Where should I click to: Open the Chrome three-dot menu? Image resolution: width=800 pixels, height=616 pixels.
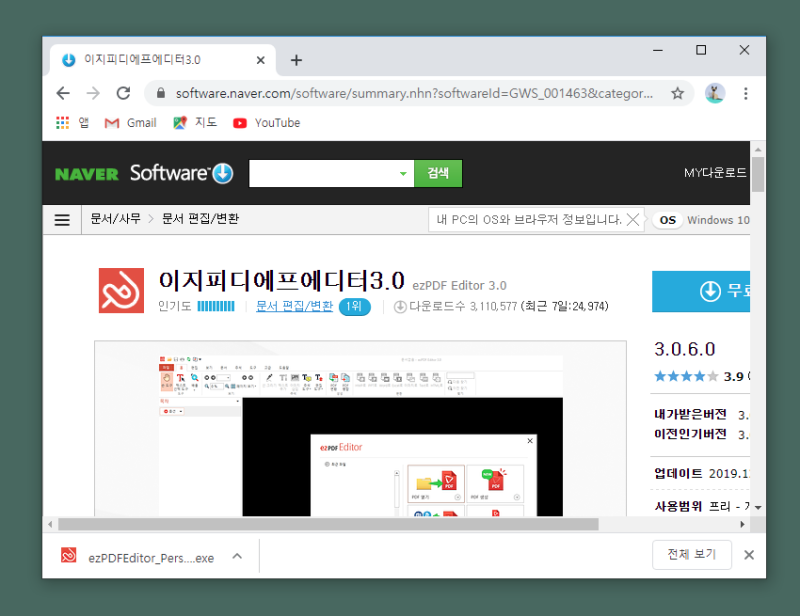(x=745, y=93)
